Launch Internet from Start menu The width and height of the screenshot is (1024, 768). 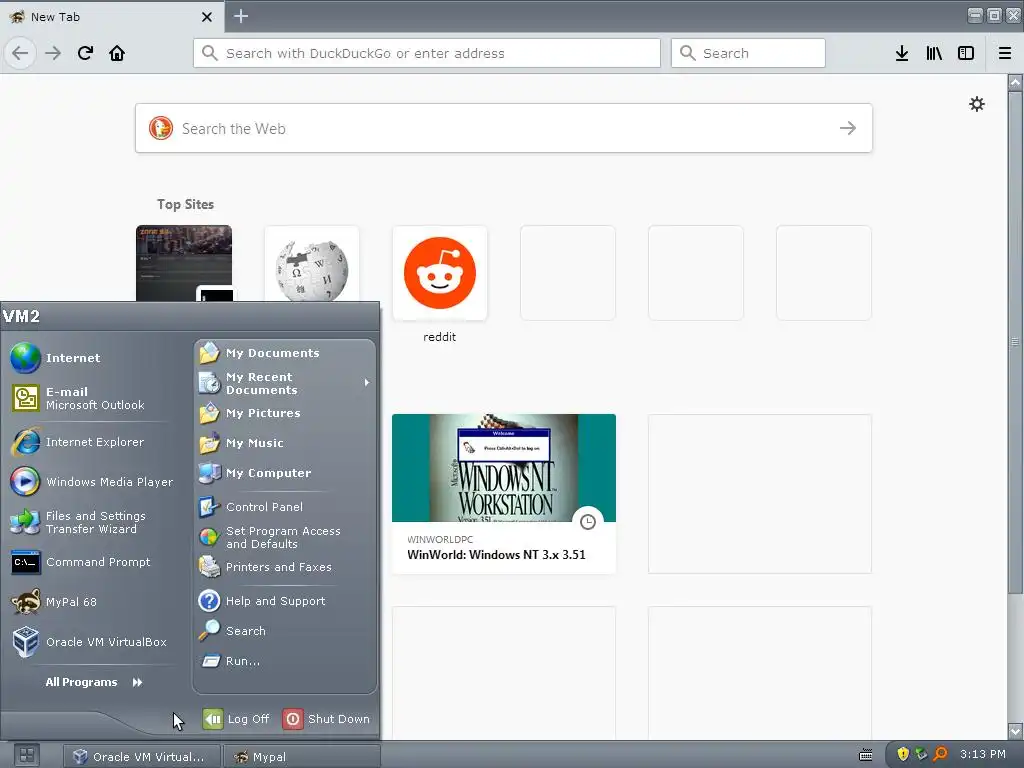tap(93, 358)
